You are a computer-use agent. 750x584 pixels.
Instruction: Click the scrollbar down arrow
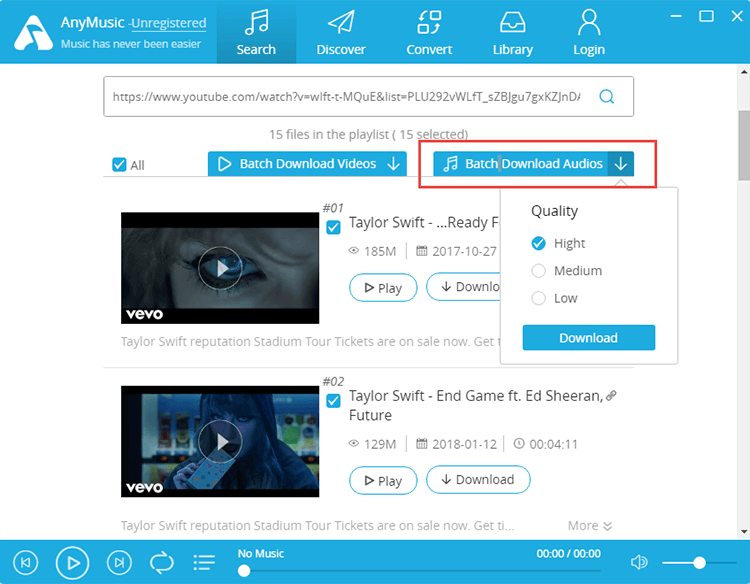[744, 531]
